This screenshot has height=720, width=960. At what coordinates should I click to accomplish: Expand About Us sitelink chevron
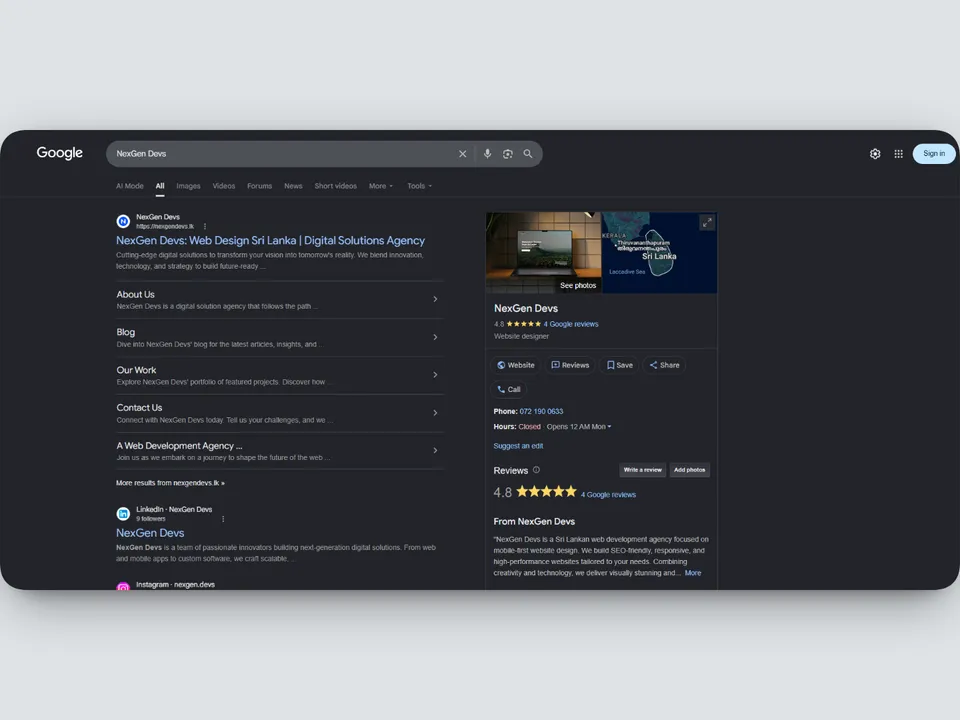pyautogui.click(x=435, y=299)
